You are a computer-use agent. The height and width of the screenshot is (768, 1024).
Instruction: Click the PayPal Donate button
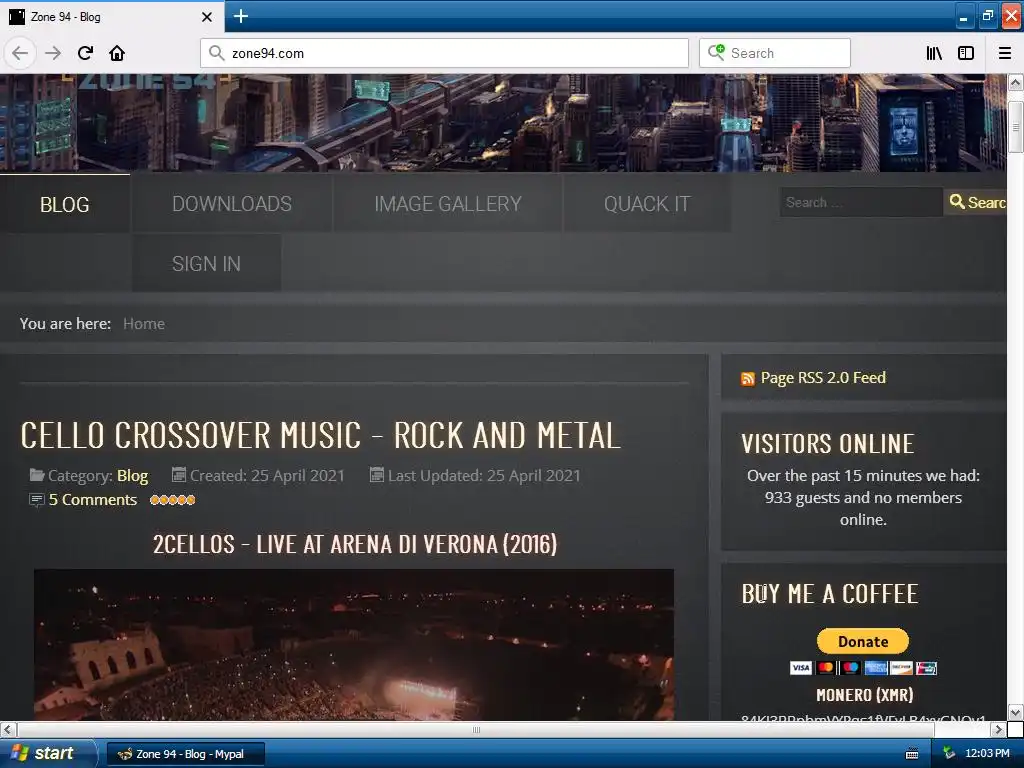(x=863, y=641)
